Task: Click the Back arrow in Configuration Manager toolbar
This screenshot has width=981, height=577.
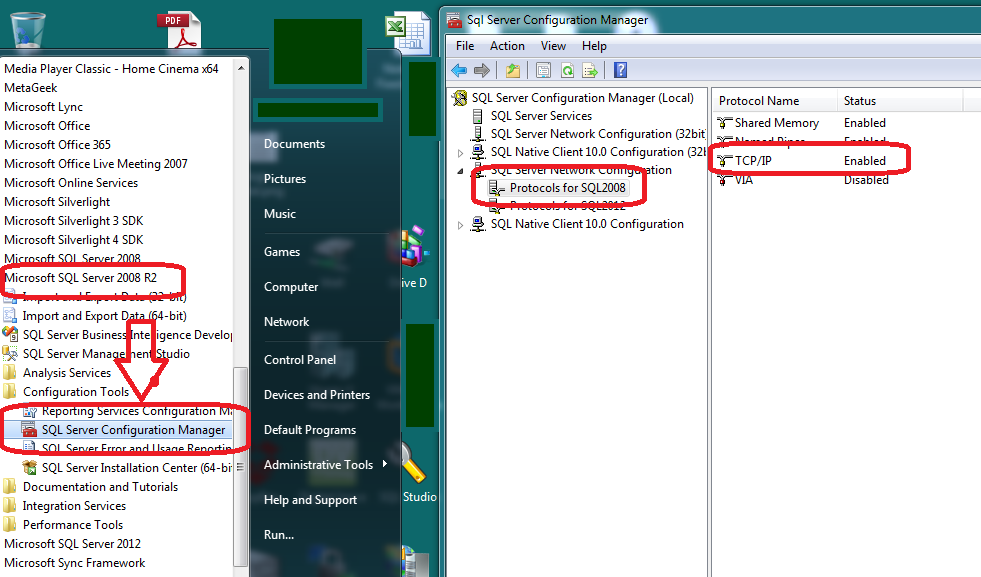Action: pos(459,71)
